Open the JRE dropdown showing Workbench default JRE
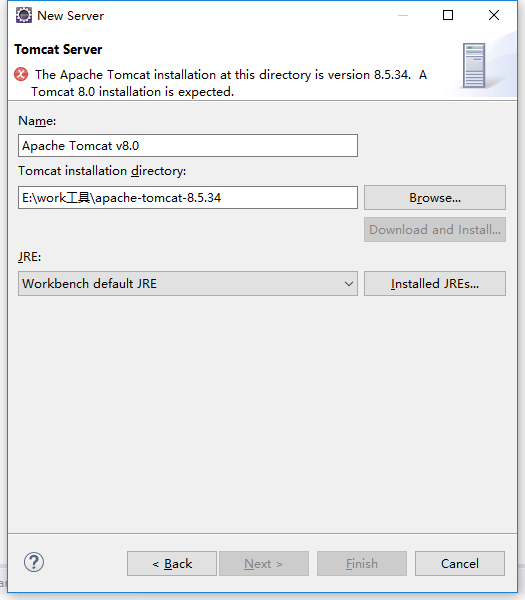The image size is (525, 600). pyautogui.click(x=188, y=284)
